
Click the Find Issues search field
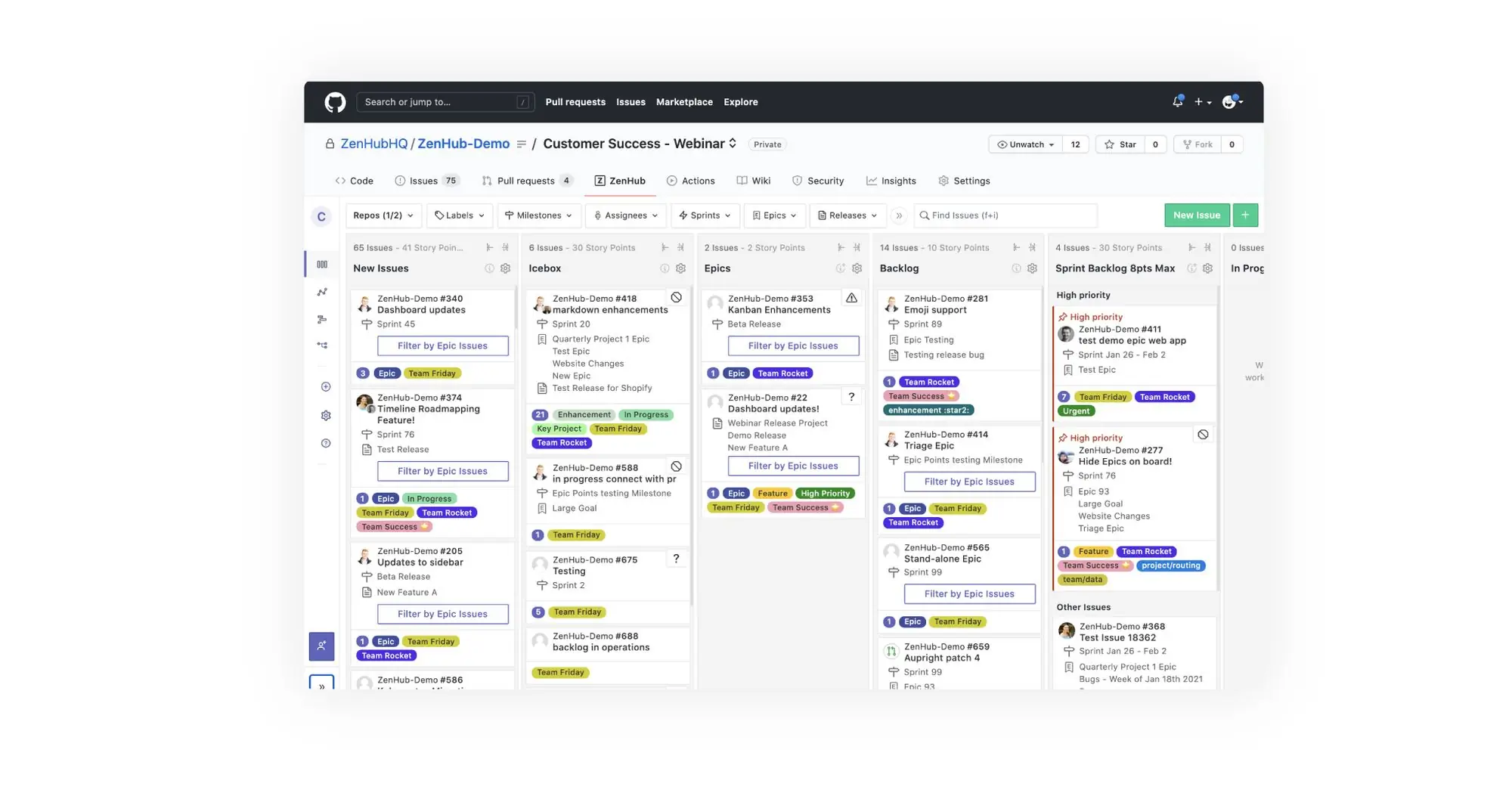pos(1005,215)
